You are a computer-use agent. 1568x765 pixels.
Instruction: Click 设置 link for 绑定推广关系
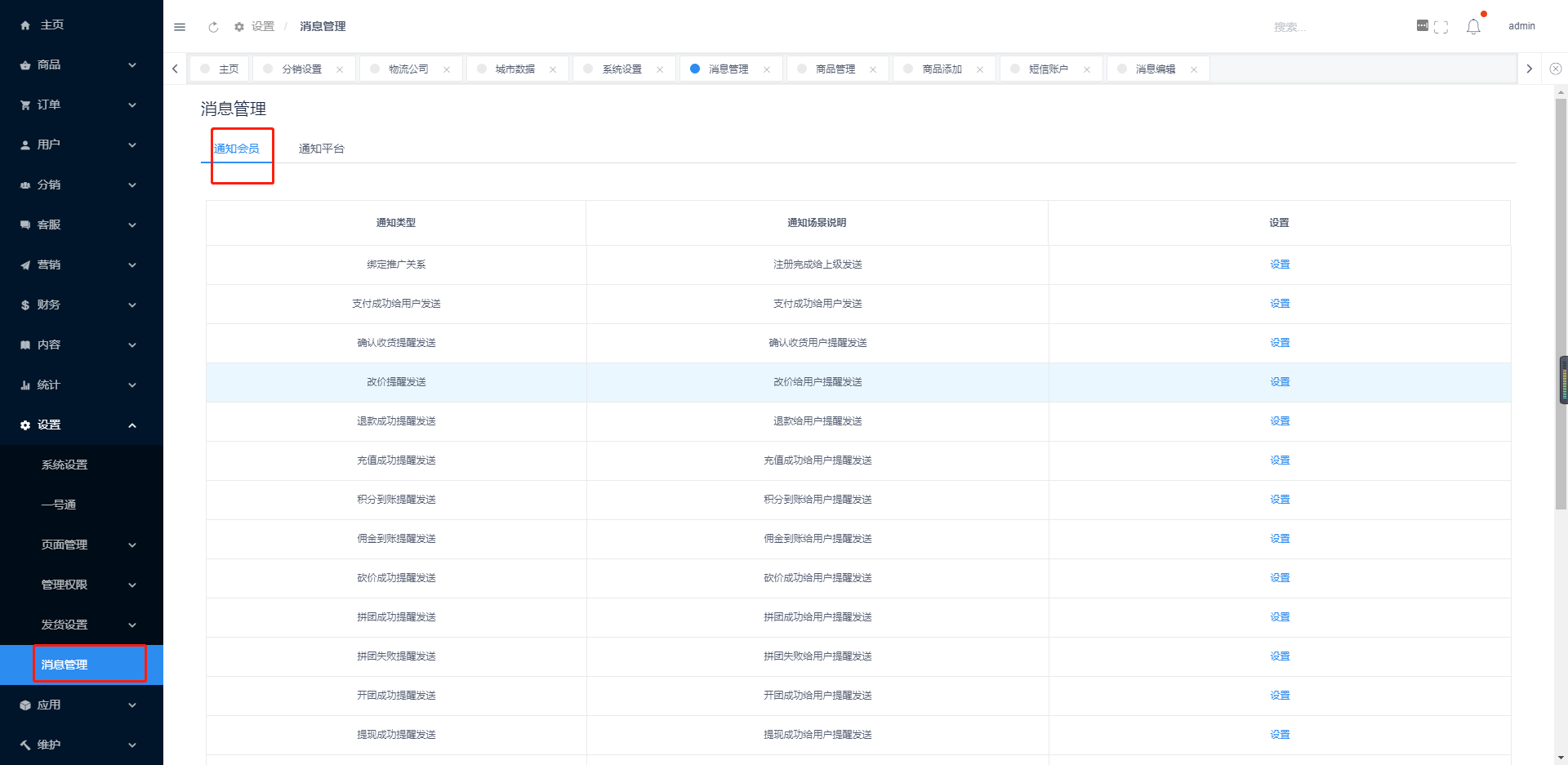coord(1280,265)
